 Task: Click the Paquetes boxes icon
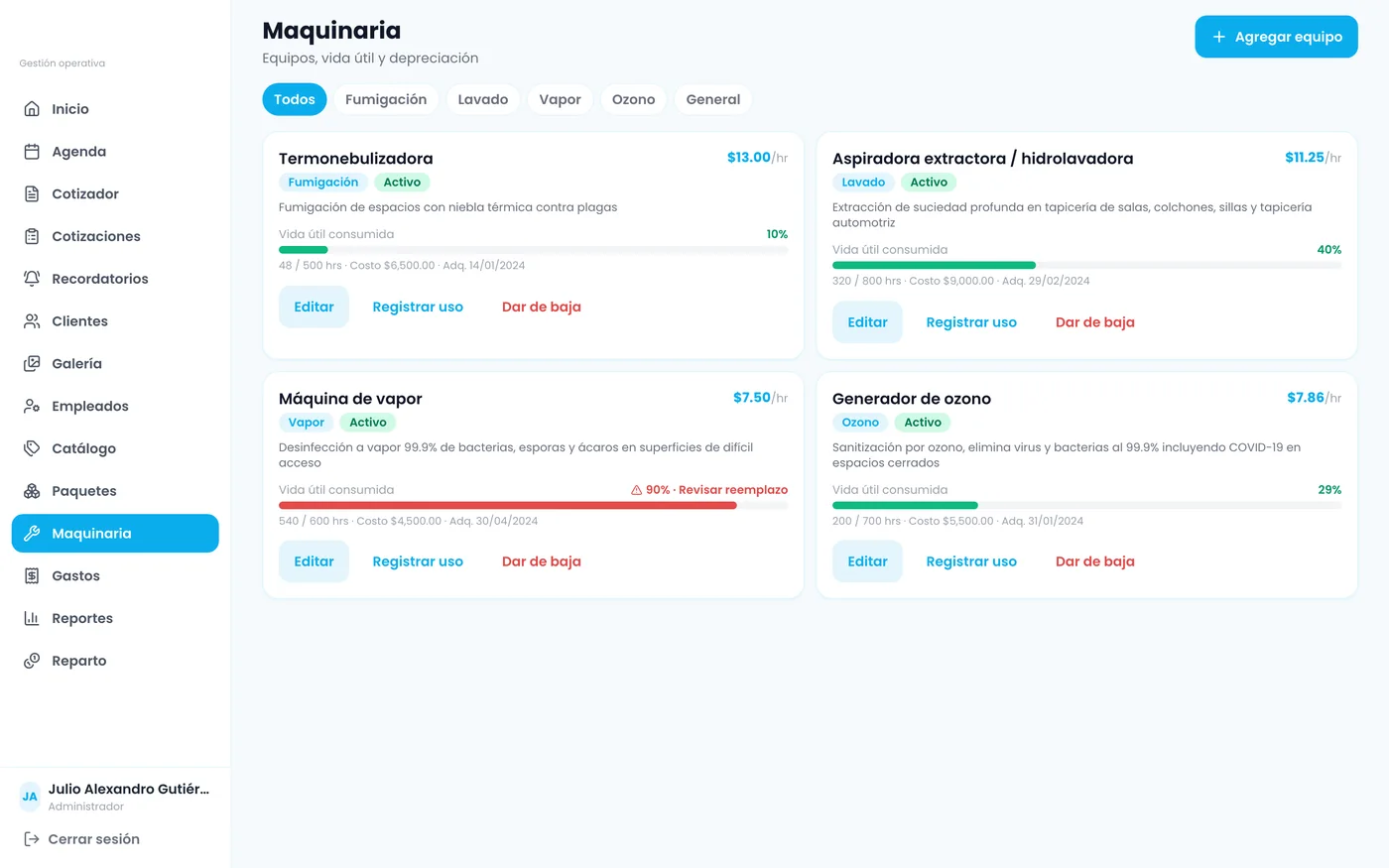32,491
